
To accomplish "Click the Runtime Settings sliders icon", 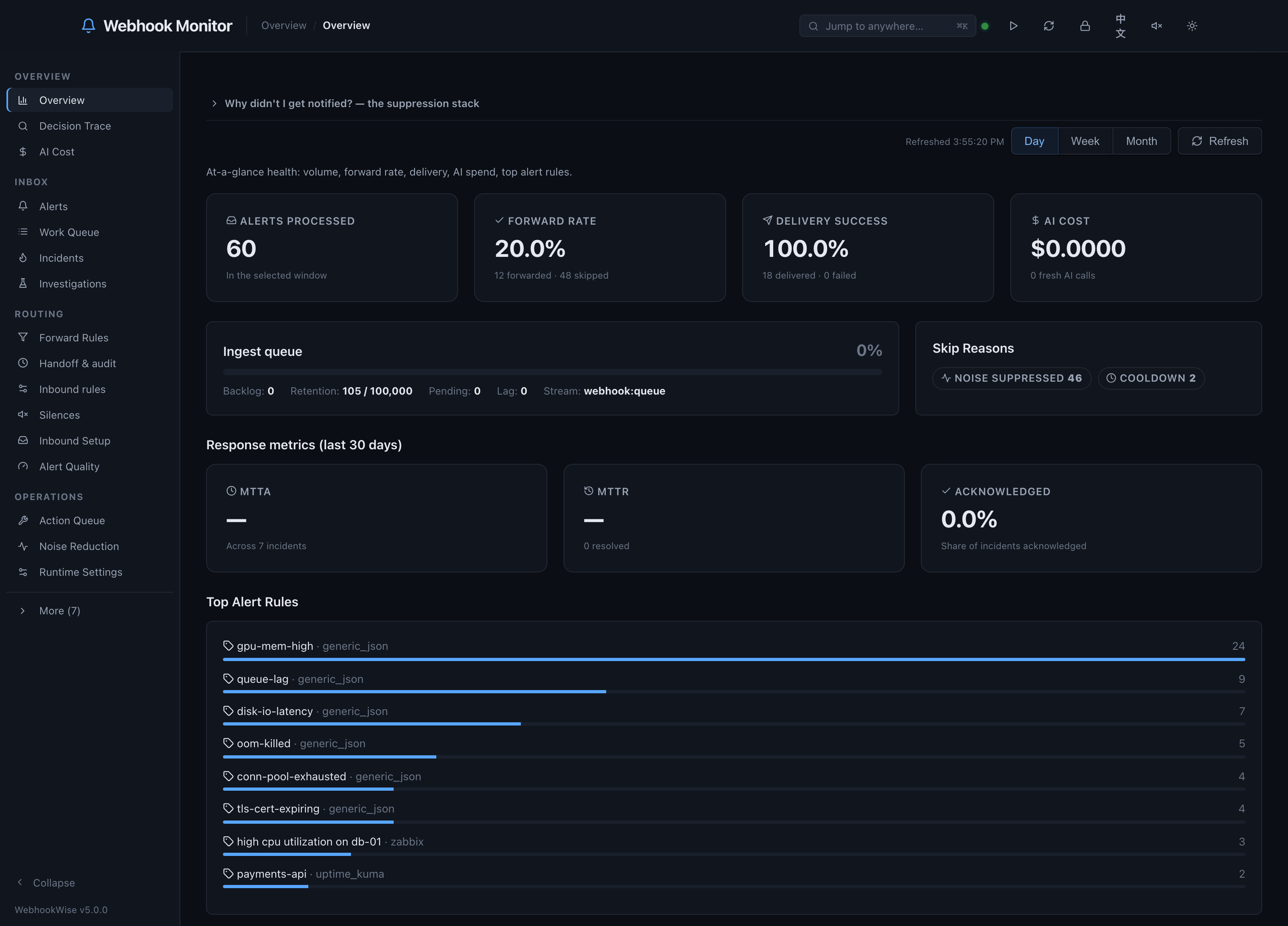I will (23, 572).
